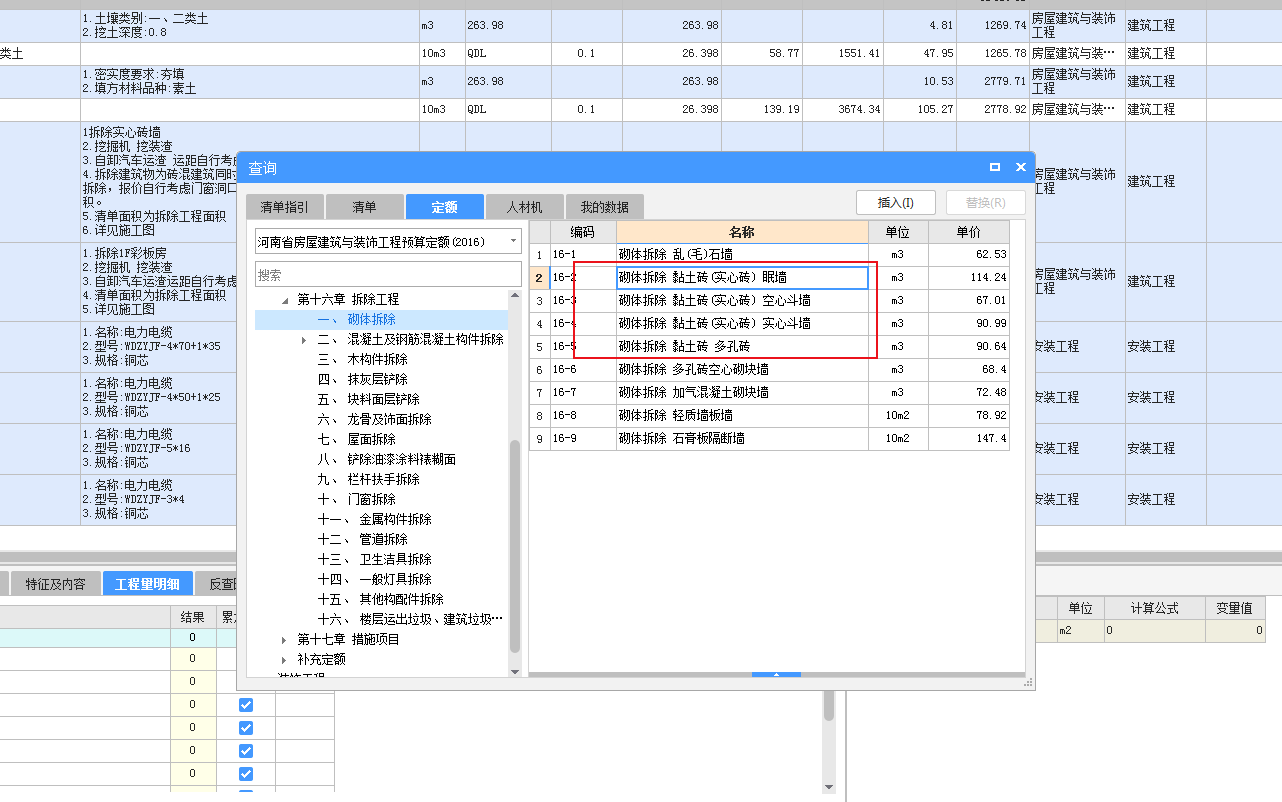Screen dimensions: 1282x802
Task: Open the 我的数据 tab
Action: point(605,207)
